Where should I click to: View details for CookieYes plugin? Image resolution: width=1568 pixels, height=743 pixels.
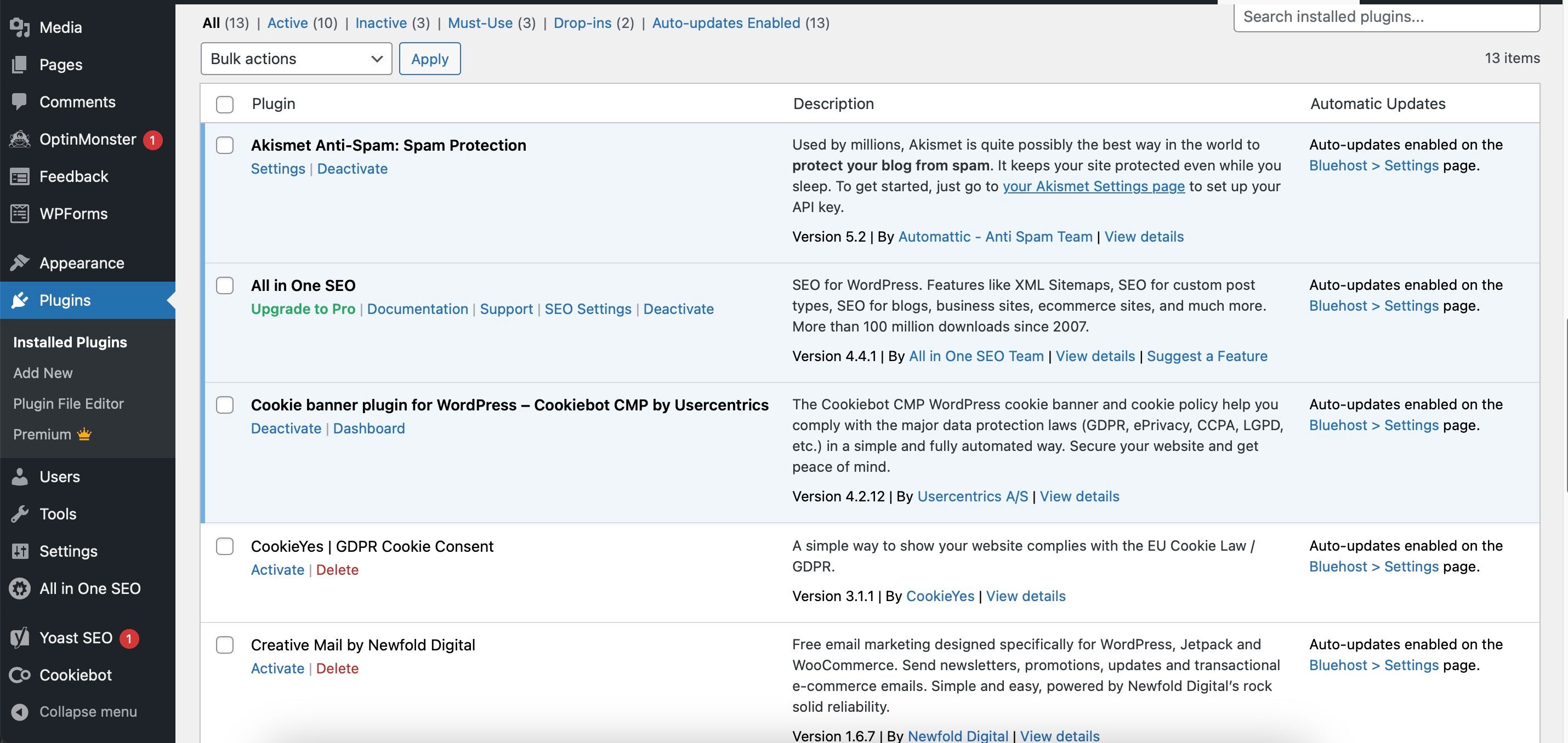pos(1026,596)
